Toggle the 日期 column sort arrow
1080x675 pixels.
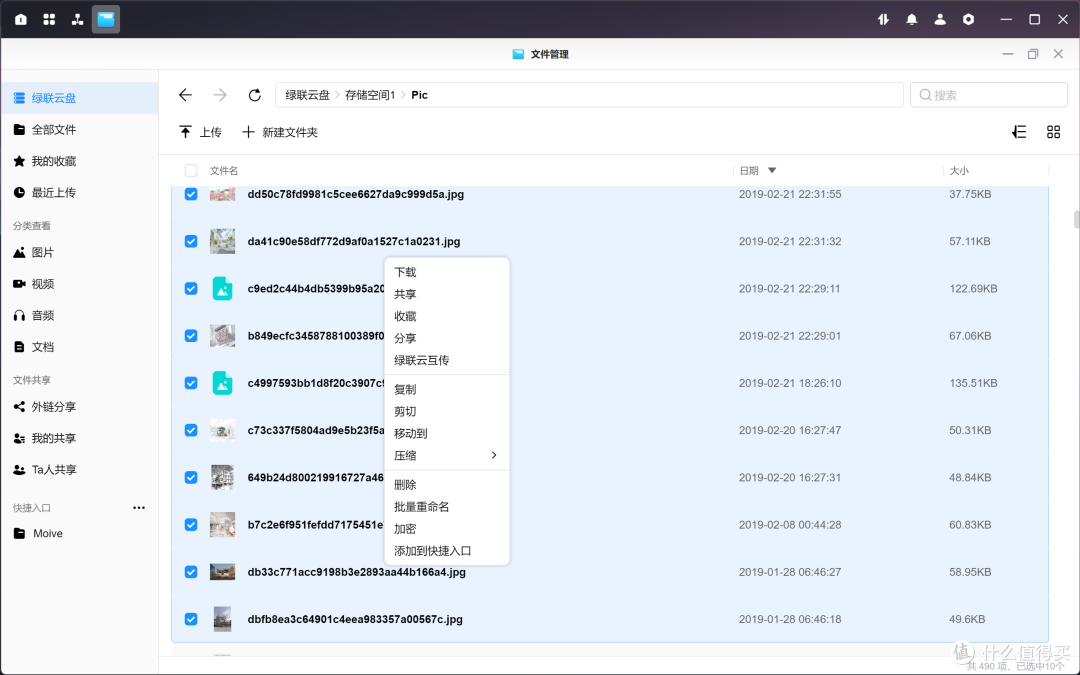[x=772, y=171]
